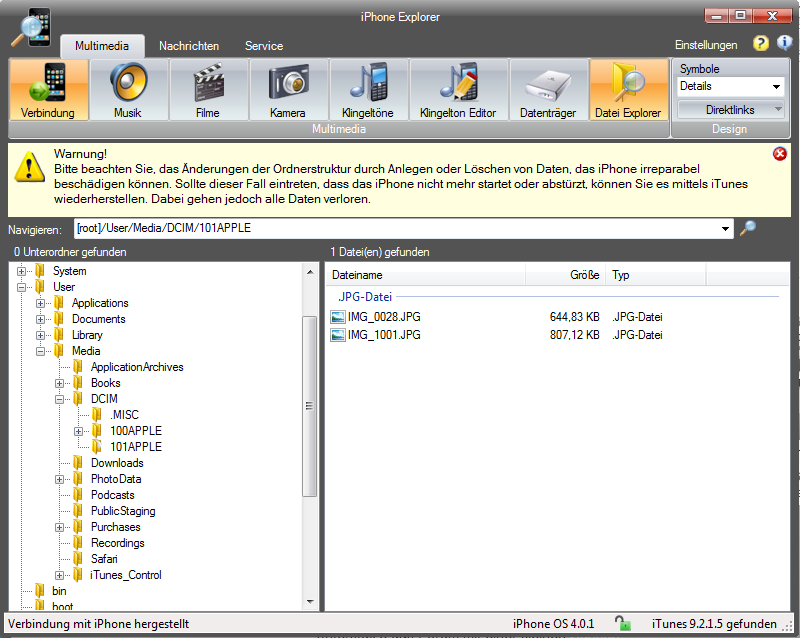800x638 pixels.
Task: Click the search magnifier beside the path
Action: 748,228
